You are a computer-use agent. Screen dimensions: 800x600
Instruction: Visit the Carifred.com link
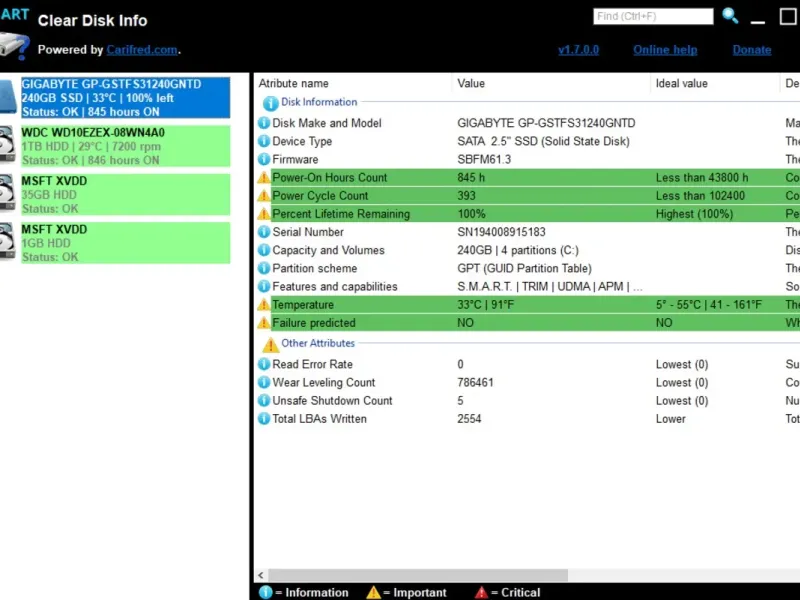142,50
